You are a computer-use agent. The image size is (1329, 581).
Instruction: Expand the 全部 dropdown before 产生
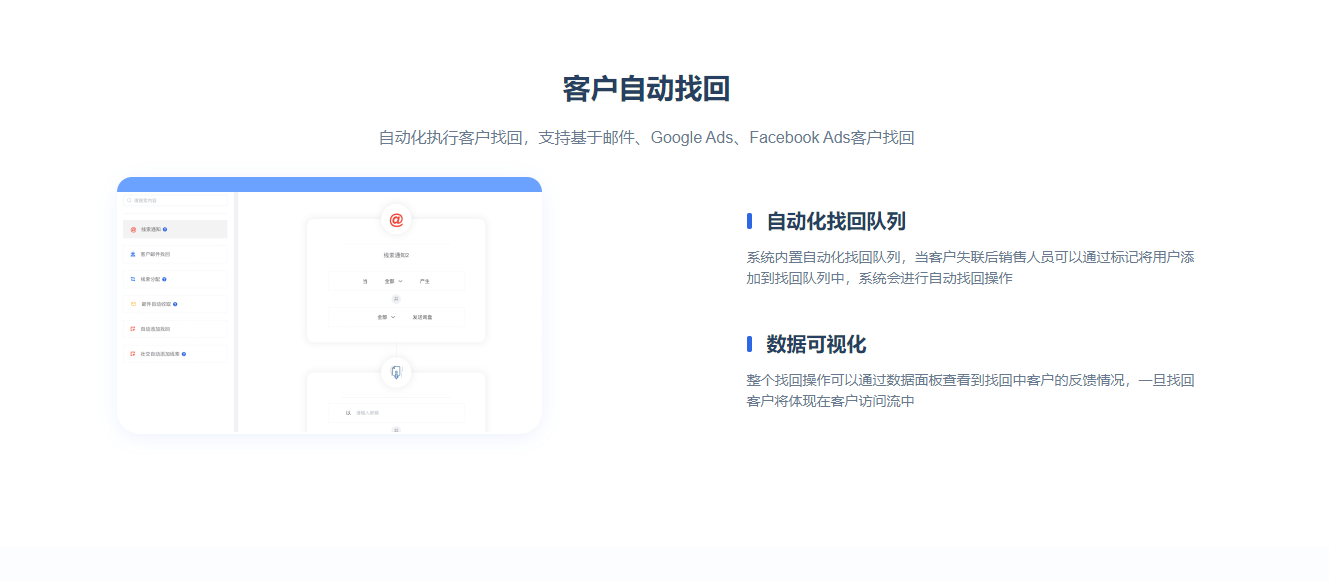(x=393, y=281)
